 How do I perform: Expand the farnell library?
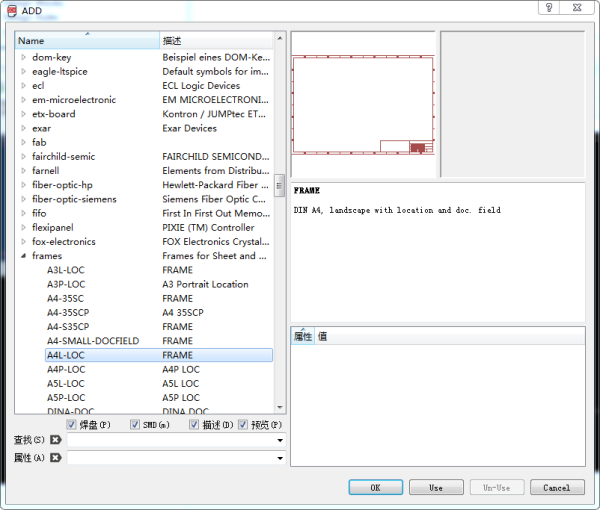coord(24,170)
